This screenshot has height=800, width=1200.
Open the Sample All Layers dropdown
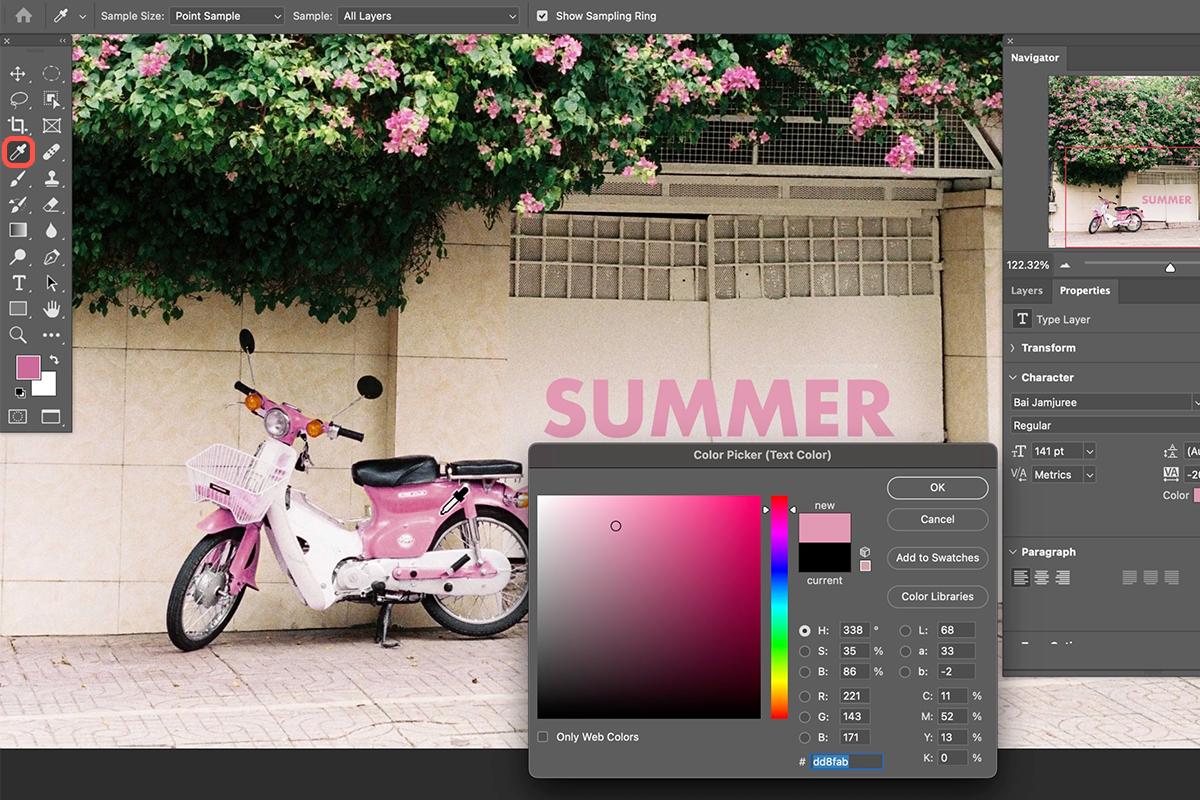point(429,16)
